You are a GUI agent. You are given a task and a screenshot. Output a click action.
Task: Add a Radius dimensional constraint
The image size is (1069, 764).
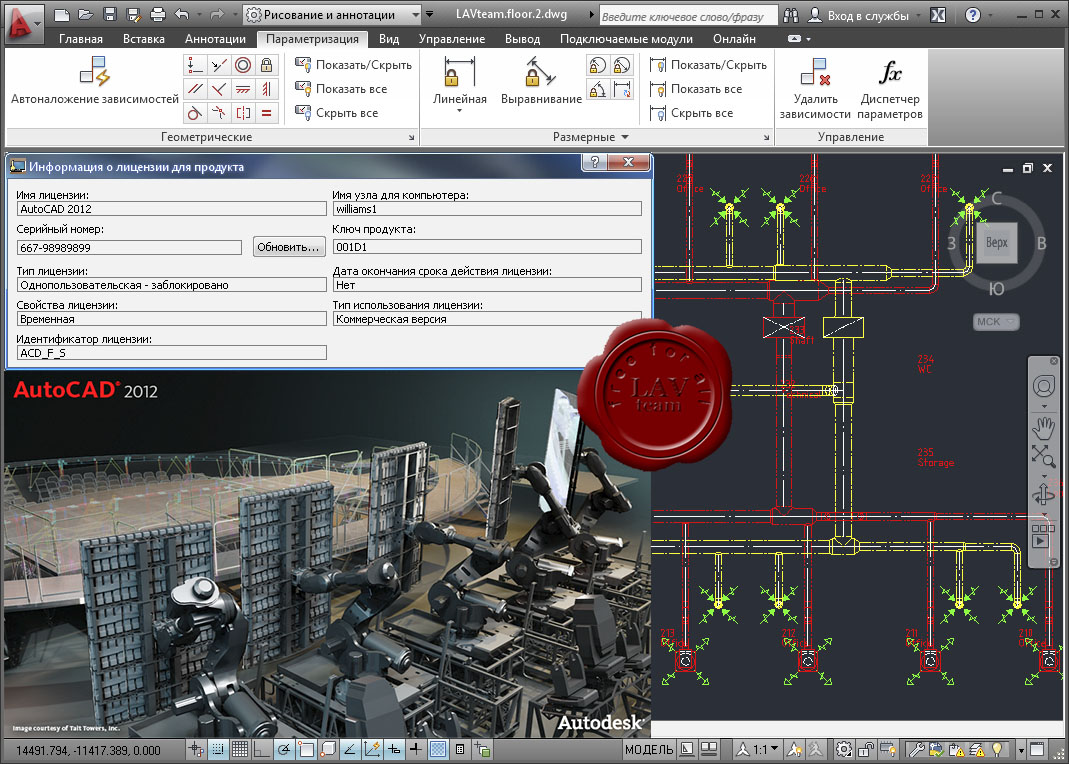[597, 65]
